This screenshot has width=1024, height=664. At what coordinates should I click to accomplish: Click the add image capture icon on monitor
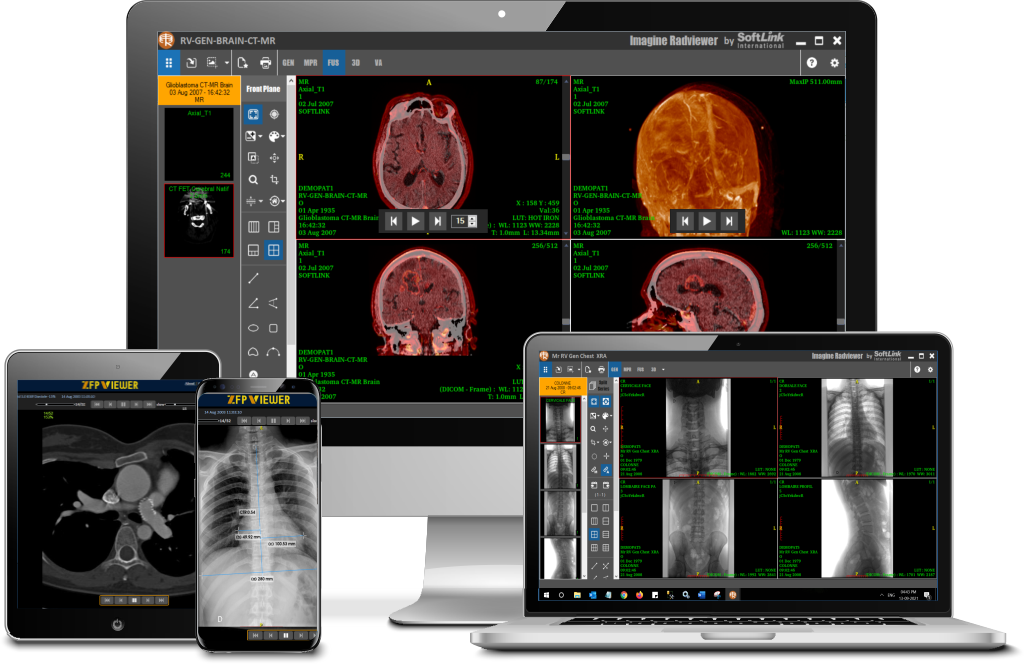tap(212, 63)
